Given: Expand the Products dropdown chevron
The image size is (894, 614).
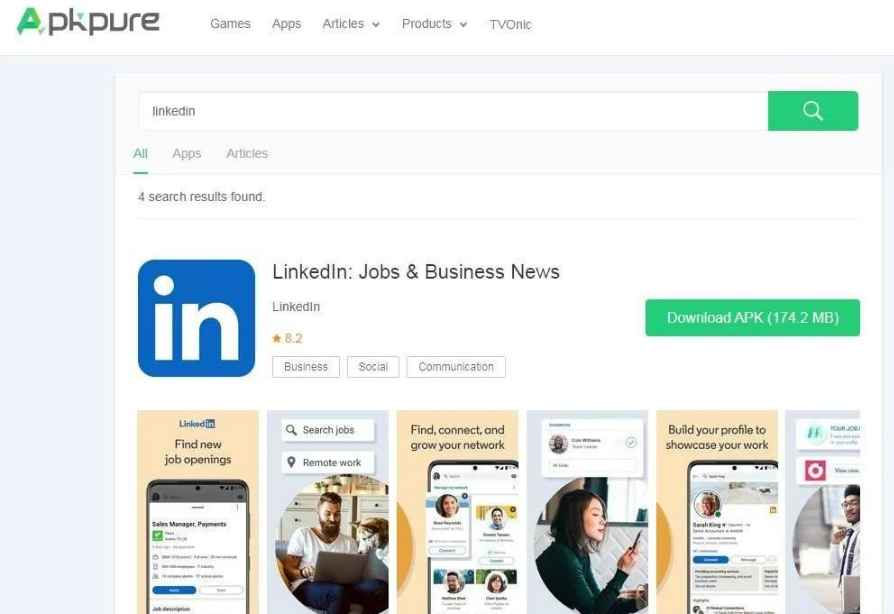Looking at the screenshot, I should [x=464, y=25].
